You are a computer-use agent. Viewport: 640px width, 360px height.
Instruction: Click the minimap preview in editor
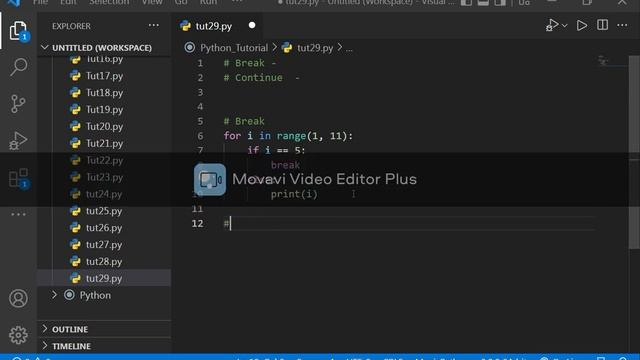pos(603,62)
